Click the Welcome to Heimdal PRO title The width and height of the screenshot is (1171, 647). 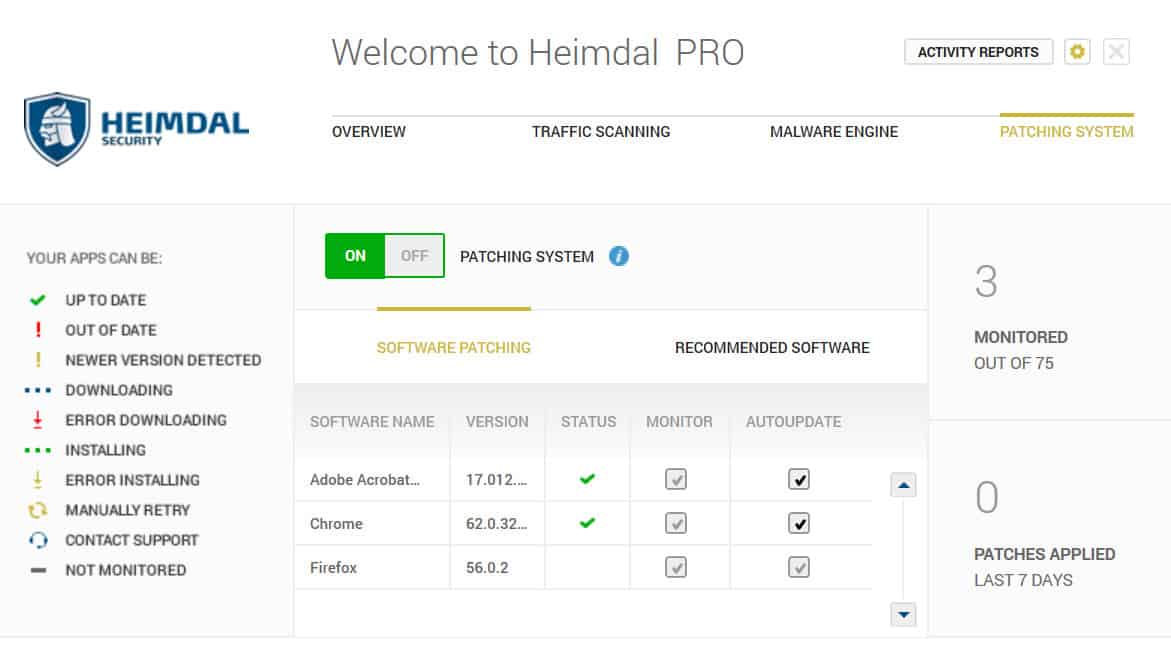(x=538, y=52)
